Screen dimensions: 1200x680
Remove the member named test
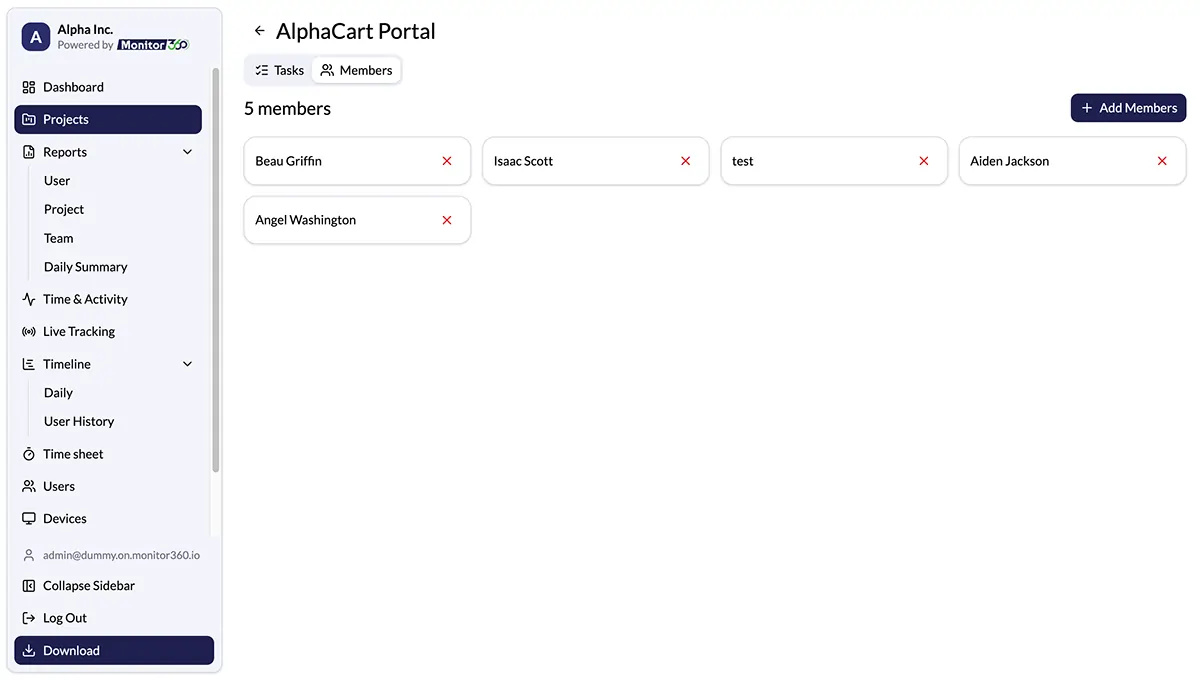tap(923, 160)
